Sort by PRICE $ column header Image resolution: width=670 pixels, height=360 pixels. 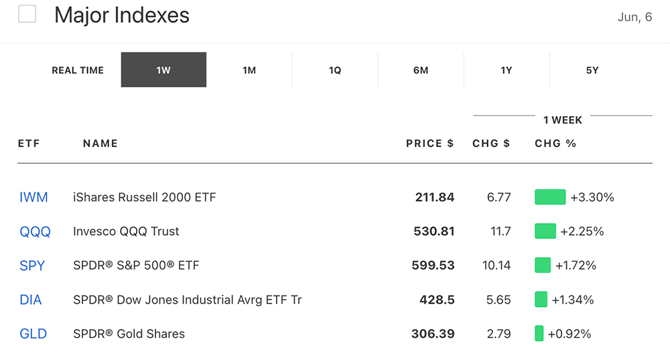430,143
